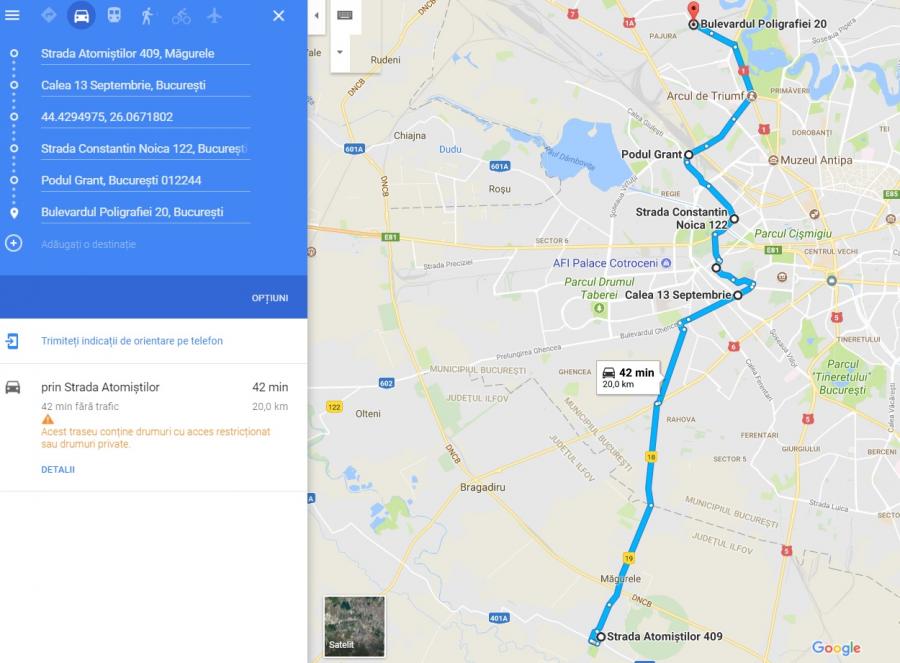Screen dimensions: 900x663
Task: Open the hamburger main menu
Action: [12, 15]
